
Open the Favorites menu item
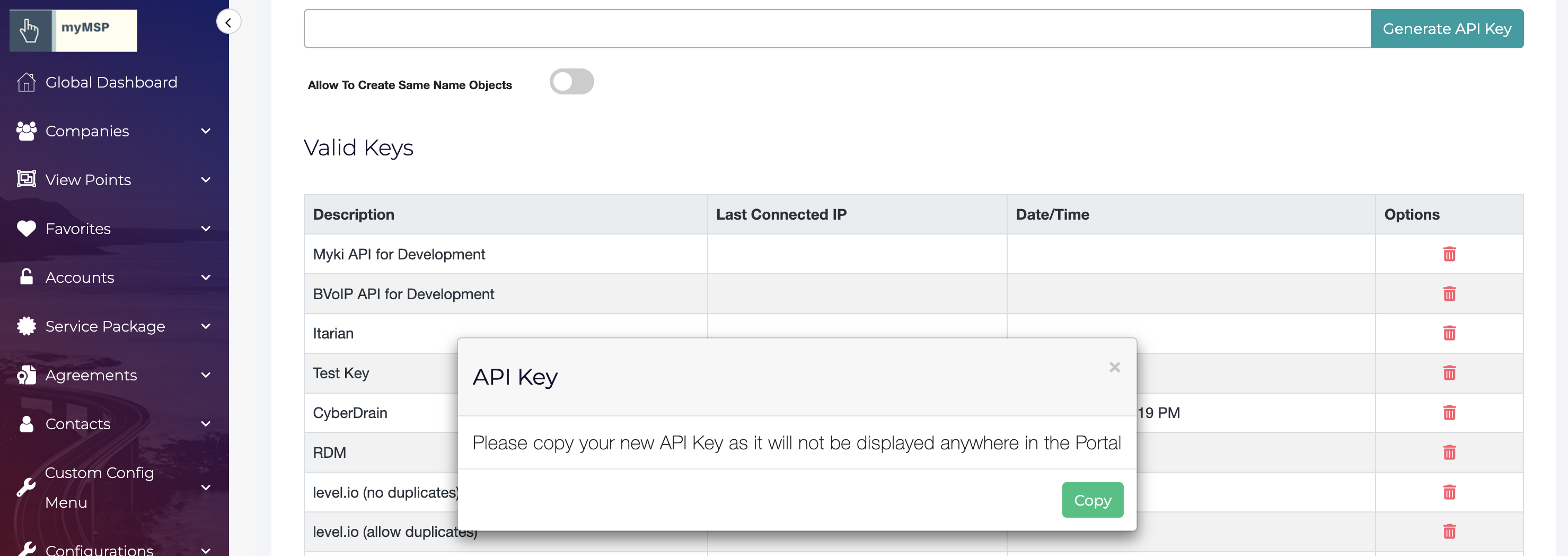click(x=78, y=229)
